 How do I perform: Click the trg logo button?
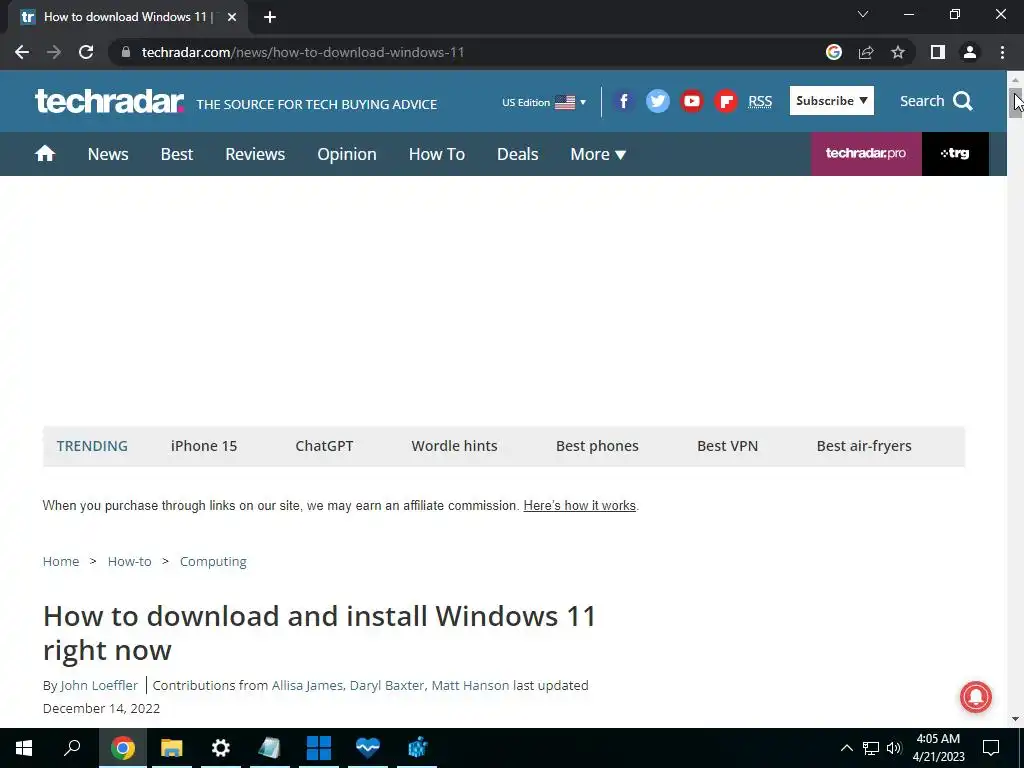pos(955,153)
